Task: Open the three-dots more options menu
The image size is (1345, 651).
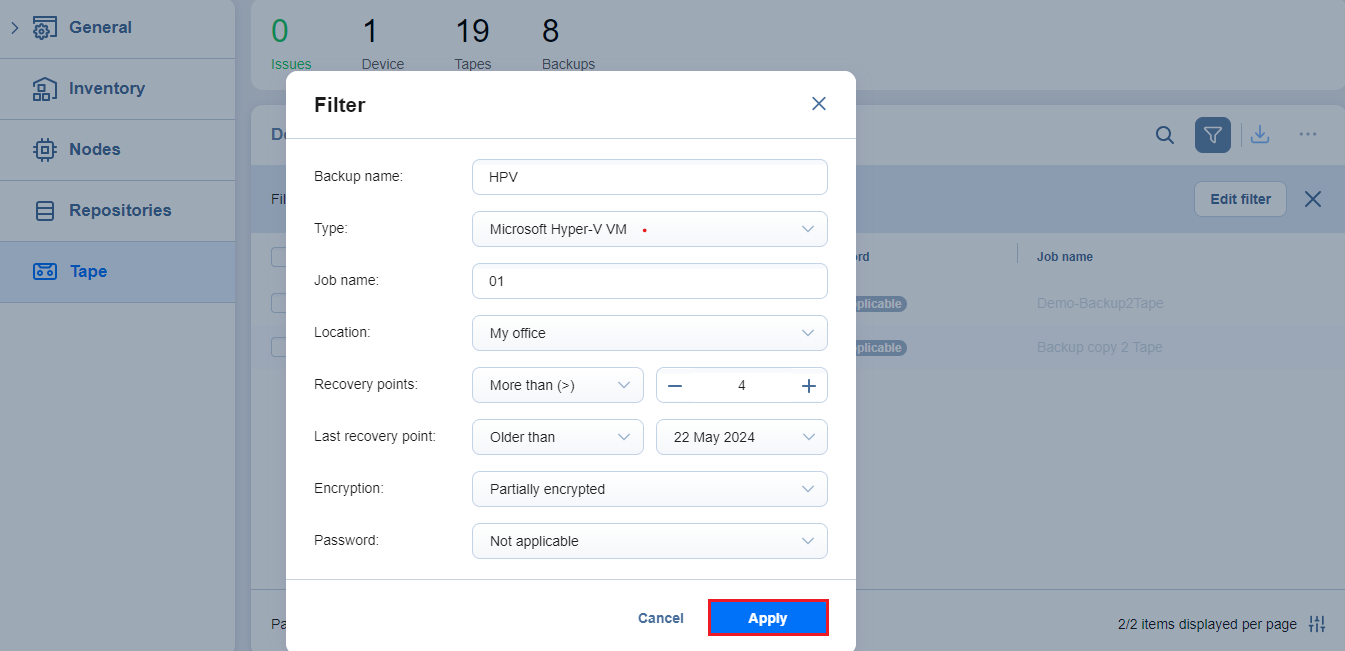Action: pos(1307,135)
